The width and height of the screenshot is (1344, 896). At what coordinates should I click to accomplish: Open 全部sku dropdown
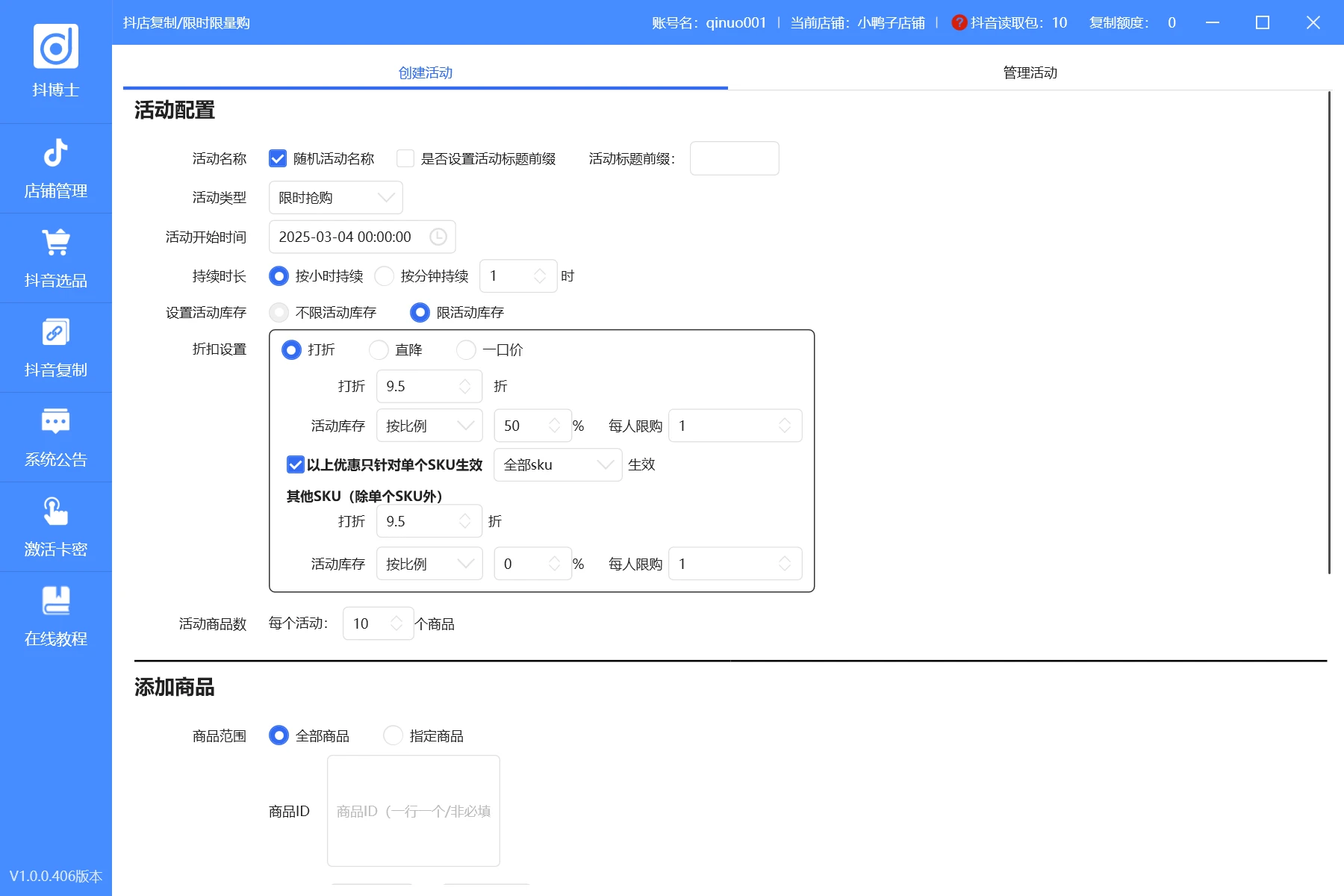click(558, 464)
